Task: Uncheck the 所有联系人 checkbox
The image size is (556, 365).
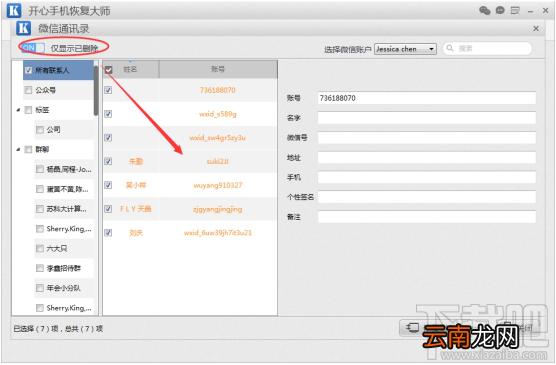Action: (x=28, y=70)
